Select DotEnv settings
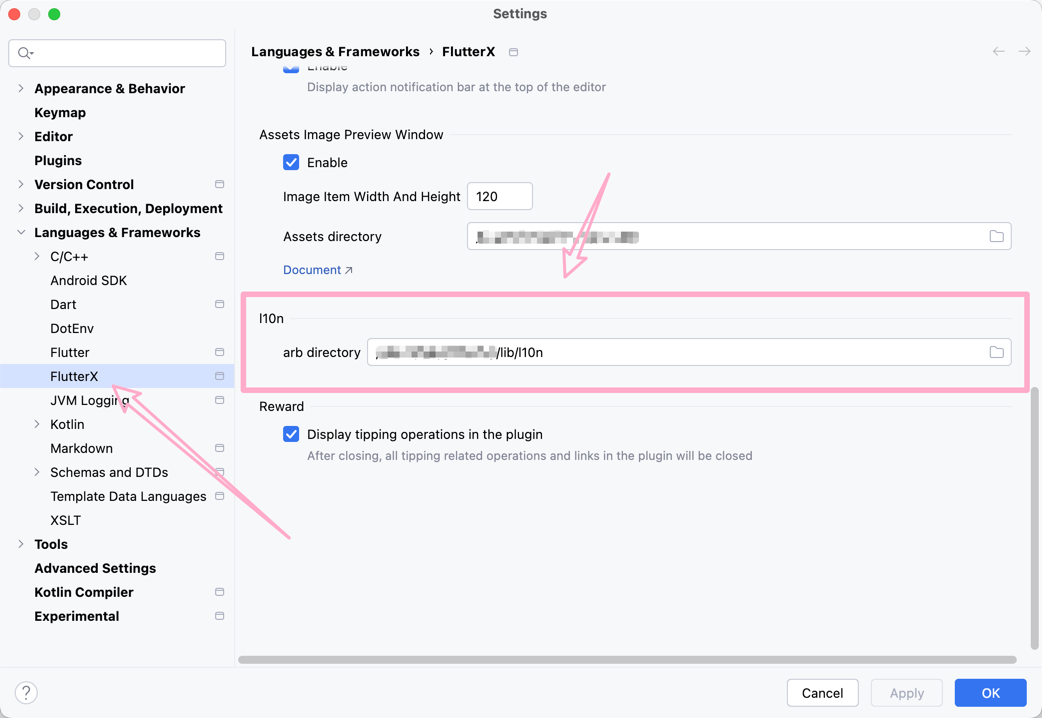 72,328
